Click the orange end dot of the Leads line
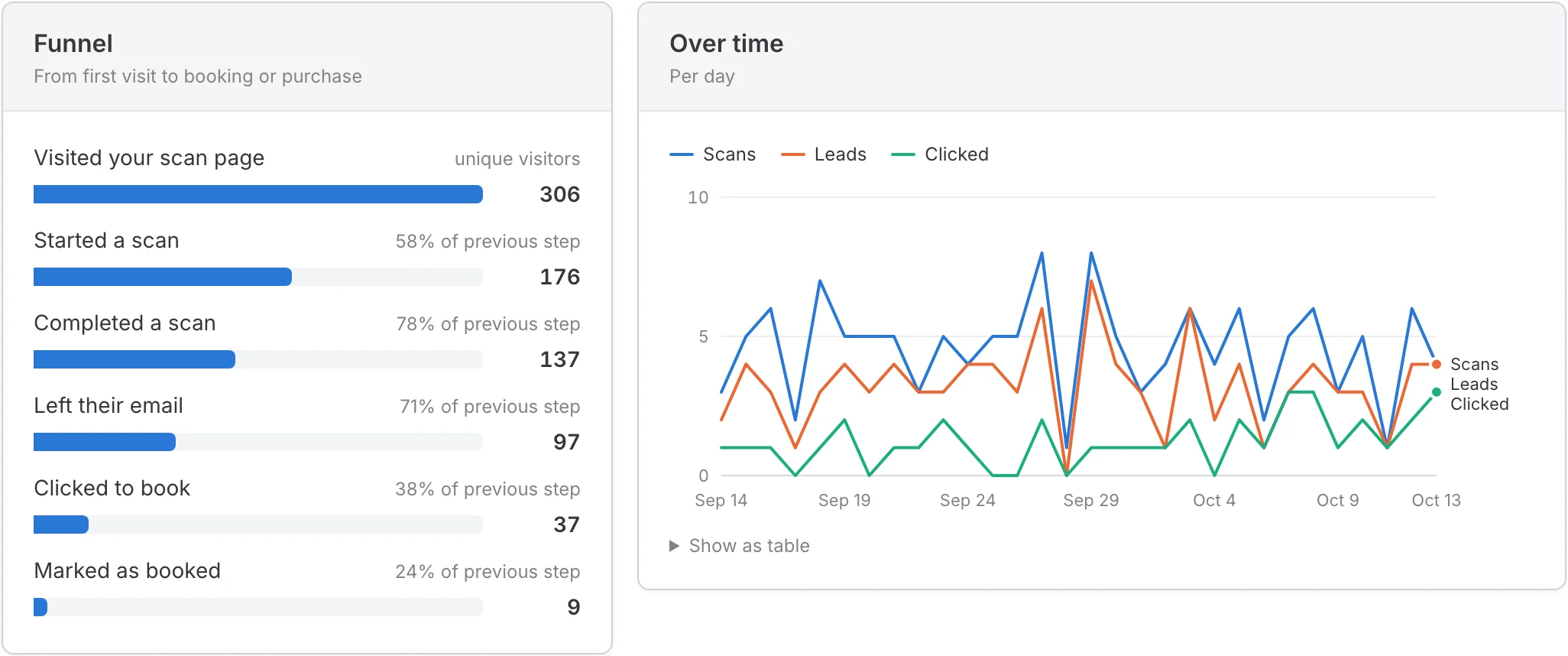Viewport: 1568px width, 656px height. (x=1437, y=364)
